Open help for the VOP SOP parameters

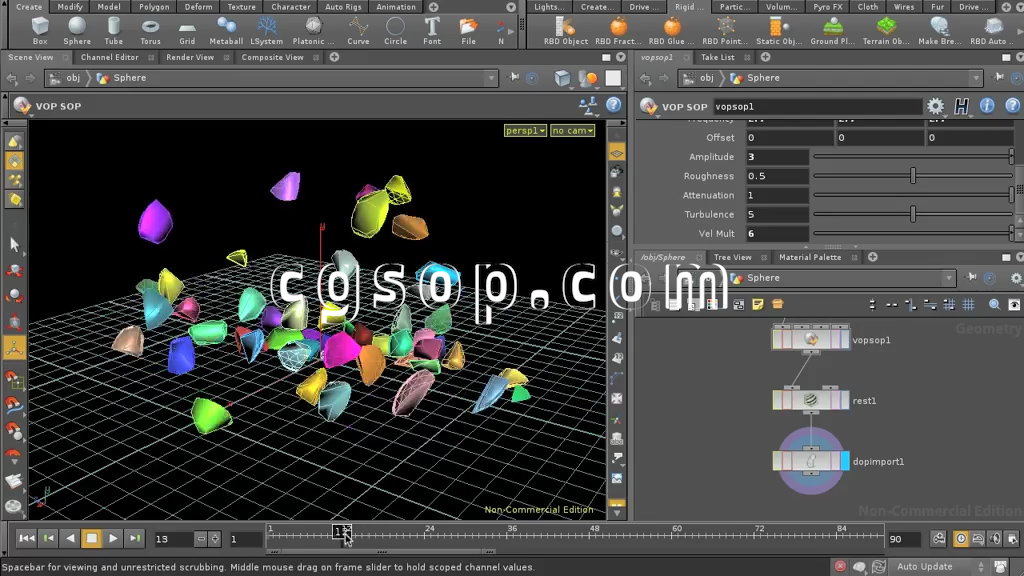pos(1012,106)
